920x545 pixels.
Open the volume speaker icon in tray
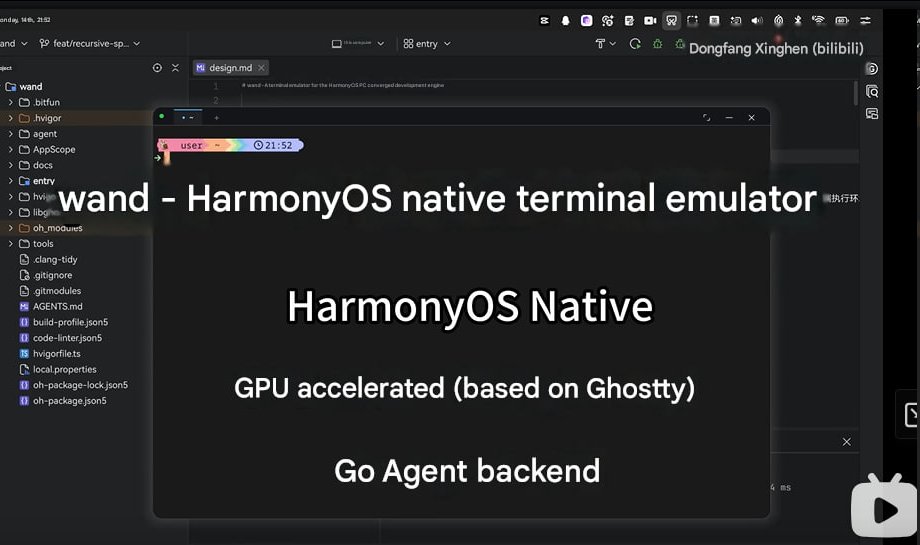point(757,21)
